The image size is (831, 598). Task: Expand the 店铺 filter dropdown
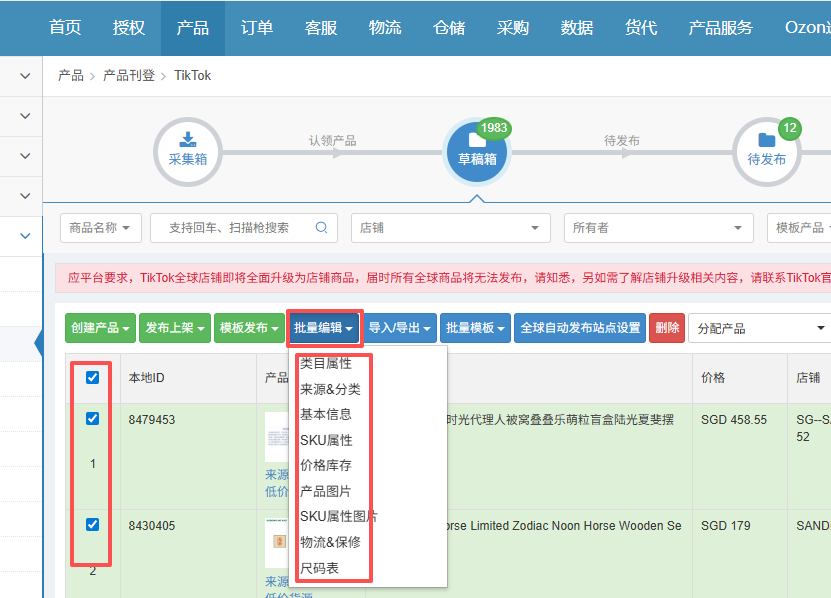450,228
